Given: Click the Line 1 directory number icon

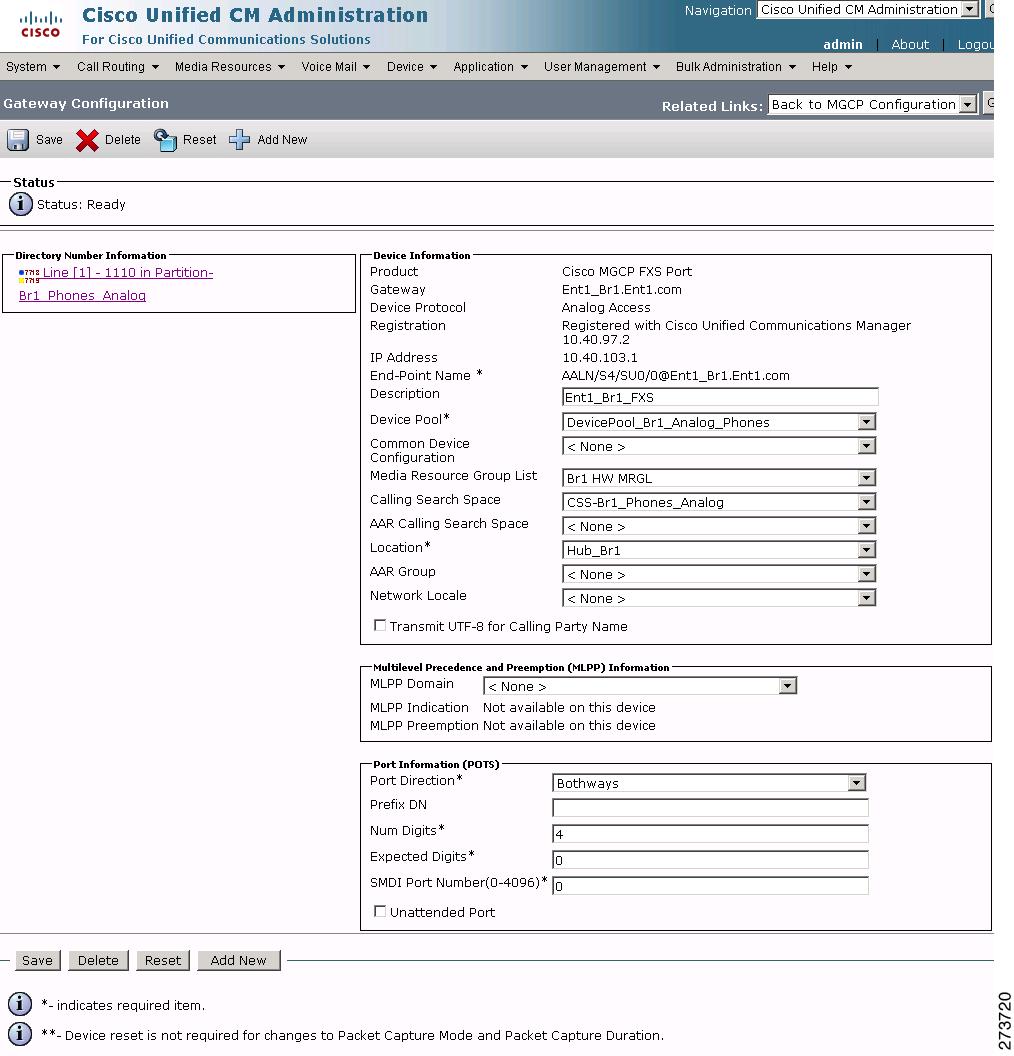Looking at the screenshot, I should pyautogui.click(x=29, y=275).
